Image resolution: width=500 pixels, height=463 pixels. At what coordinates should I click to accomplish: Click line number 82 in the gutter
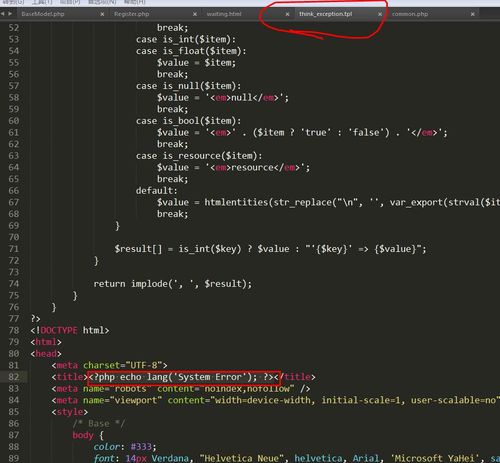(x=14, y=377)
